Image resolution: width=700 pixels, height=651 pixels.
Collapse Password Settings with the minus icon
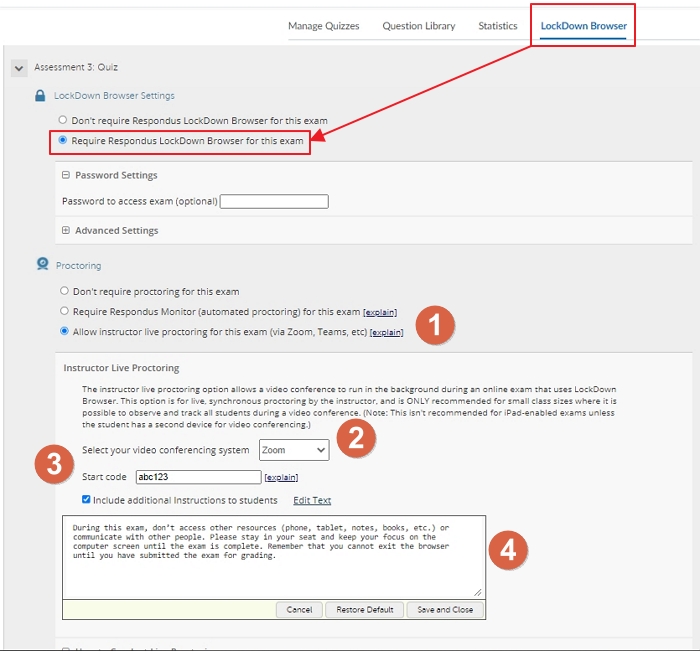[66, 175]
